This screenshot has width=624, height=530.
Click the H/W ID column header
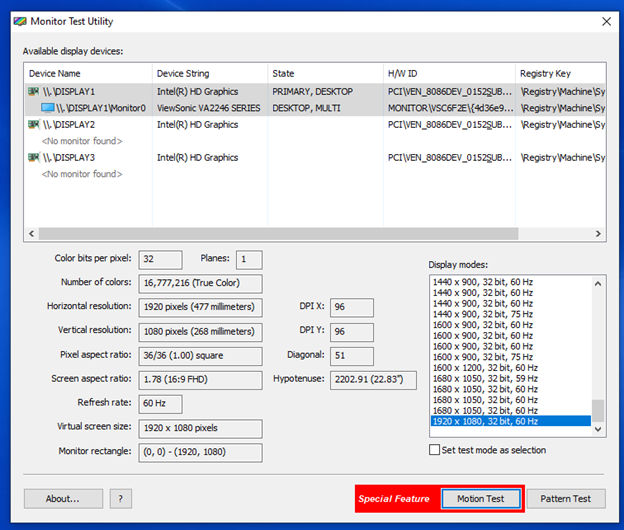446,73
